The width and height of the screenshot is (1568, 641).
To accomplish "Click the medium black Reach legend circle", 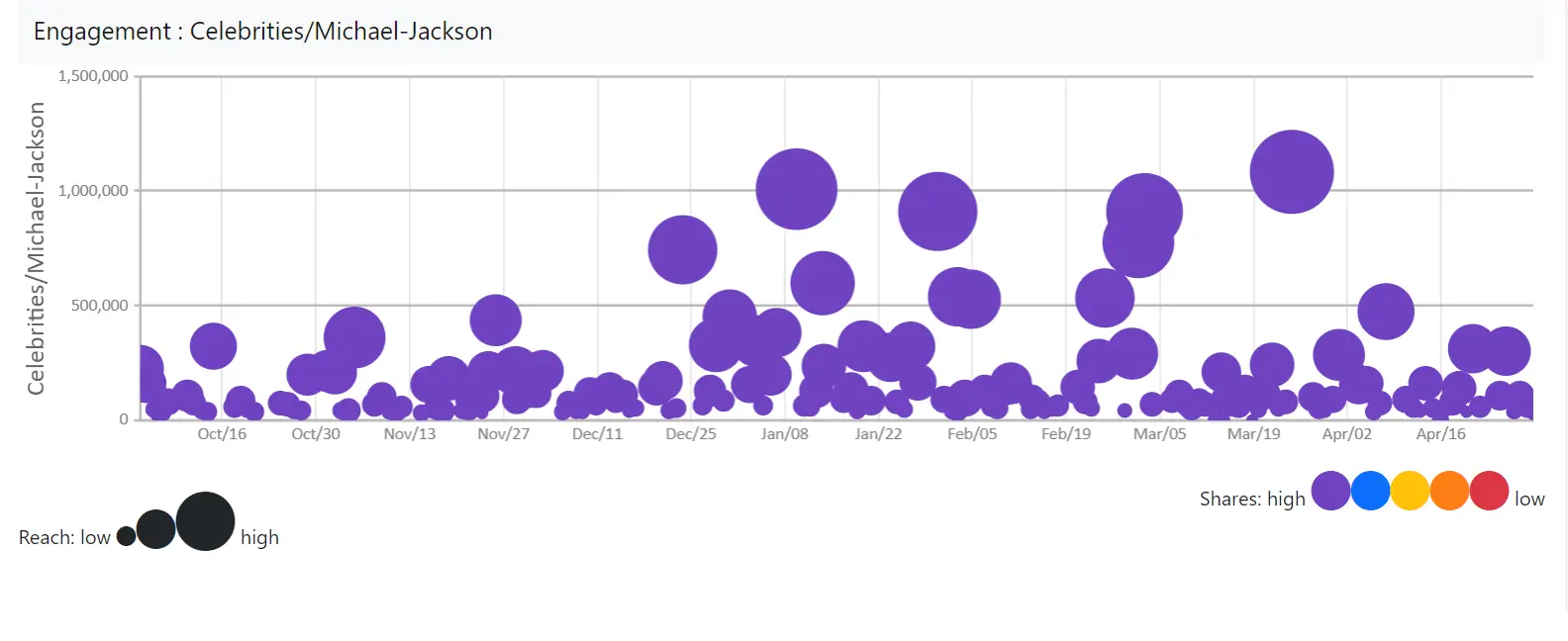I will coord(155,529).
